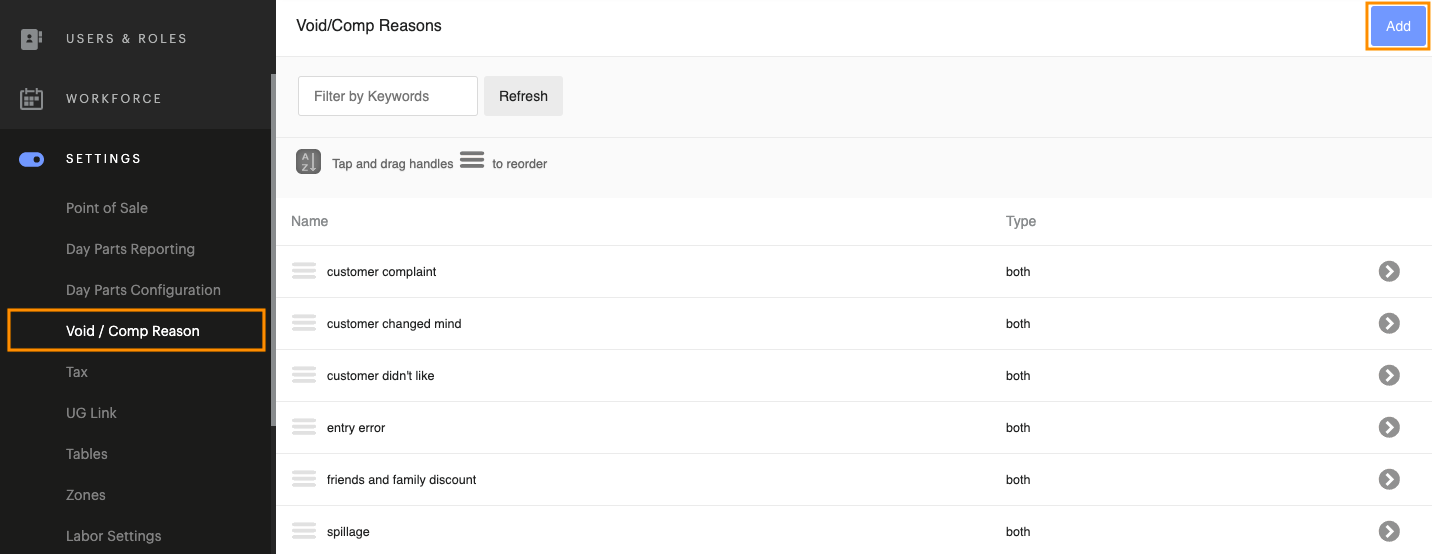Click the alphabetical A-Z sort icon
1432x554 pixels.
(308, 162)
